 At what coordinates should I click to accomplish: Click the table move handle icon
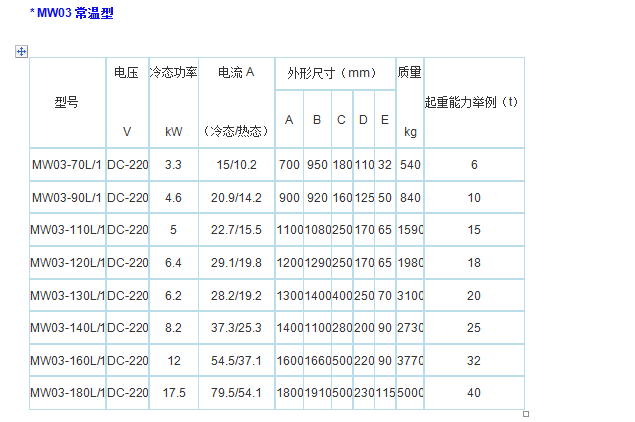tap(22, 51)
